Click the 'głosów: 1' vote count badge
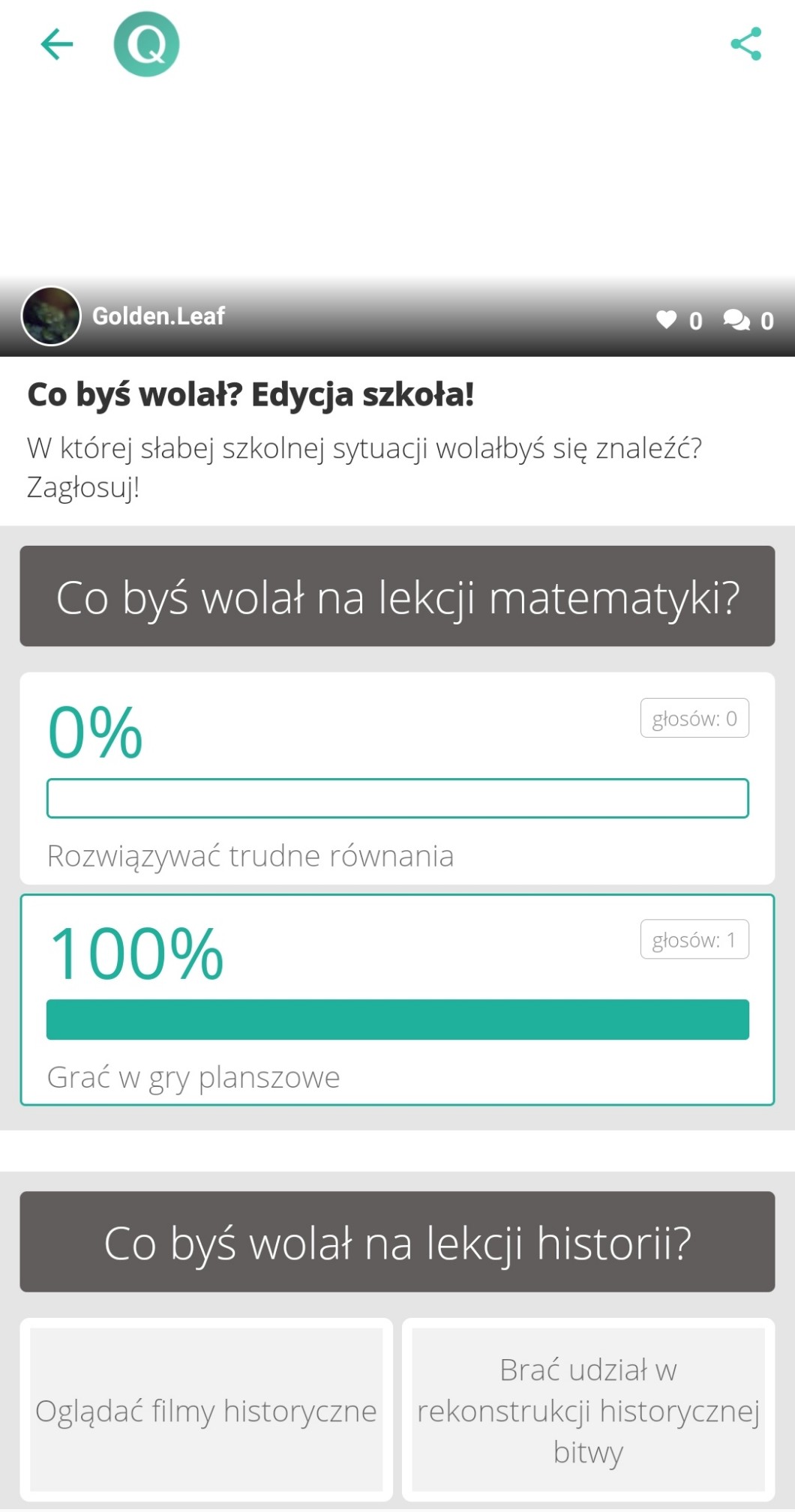795x1512 pixels. 694,939
